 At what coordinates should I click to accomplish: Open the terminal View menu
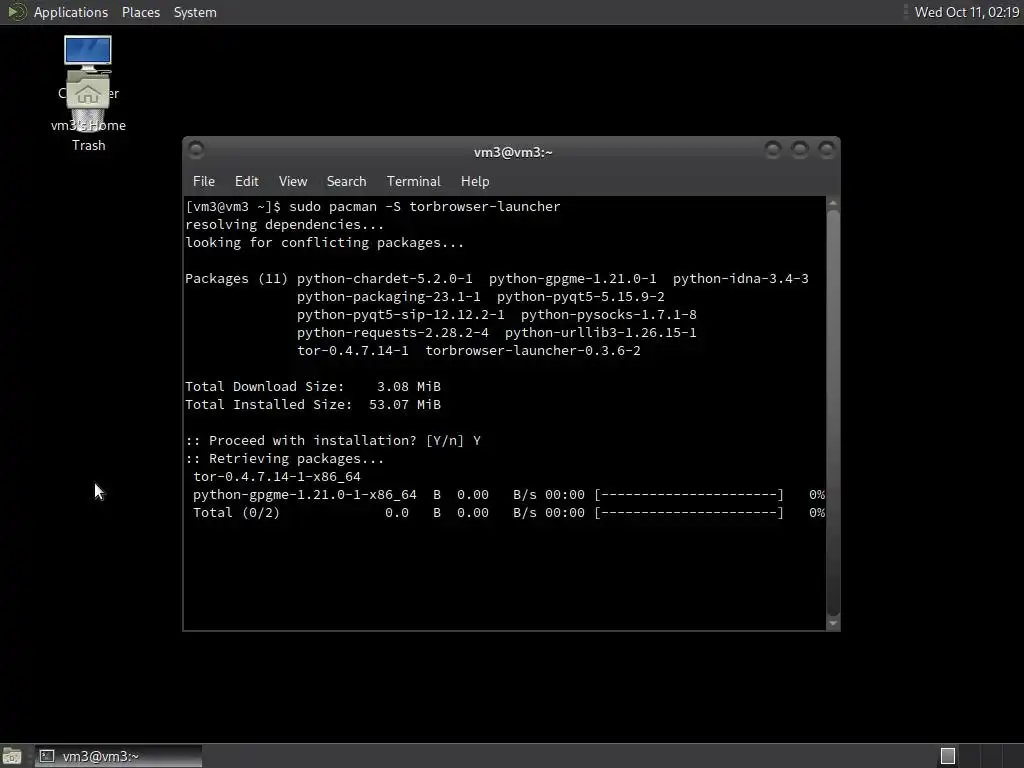tap(293, 181)
